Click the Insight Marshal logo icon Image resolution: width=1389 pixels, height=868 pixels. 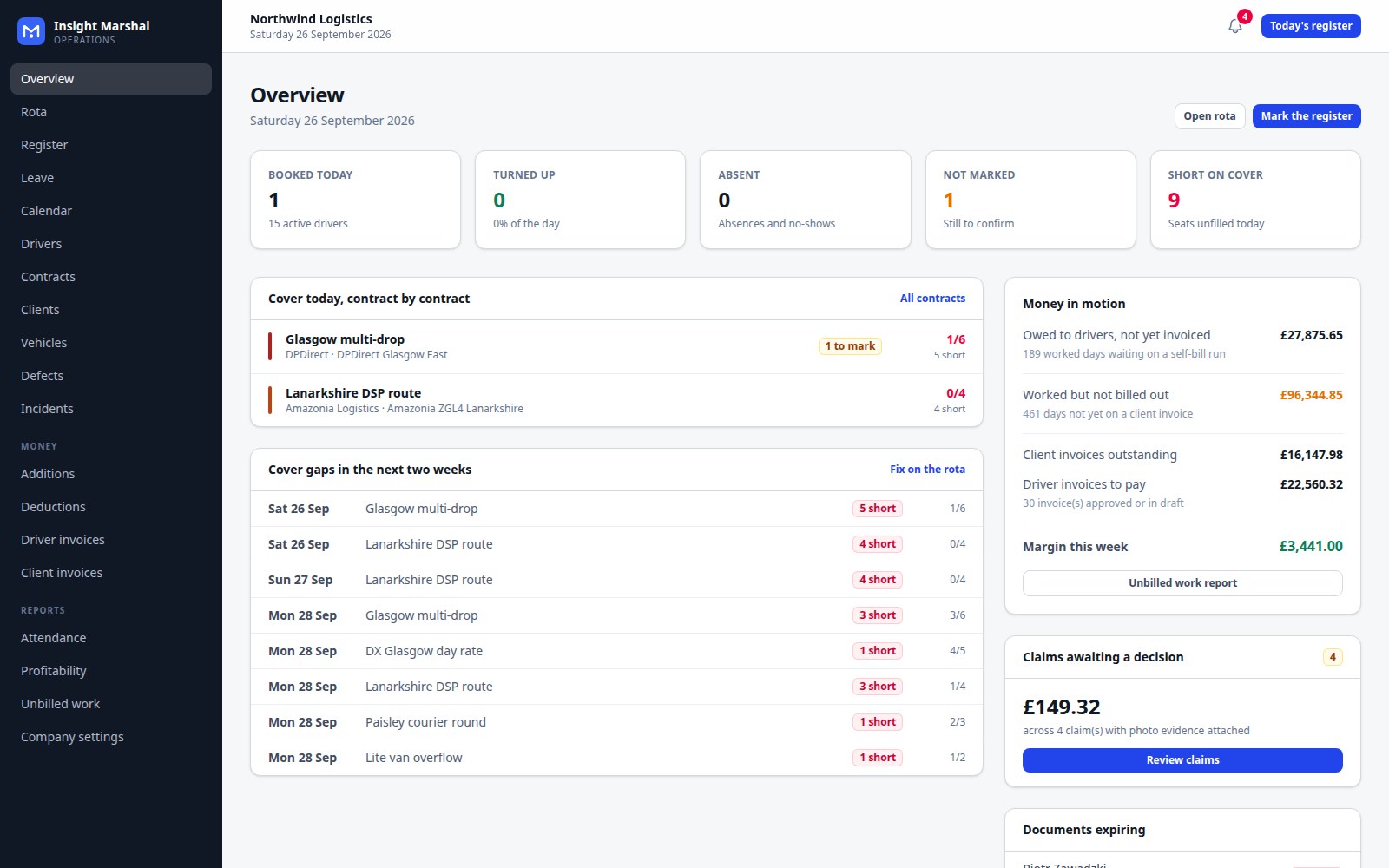click(31, 31)
